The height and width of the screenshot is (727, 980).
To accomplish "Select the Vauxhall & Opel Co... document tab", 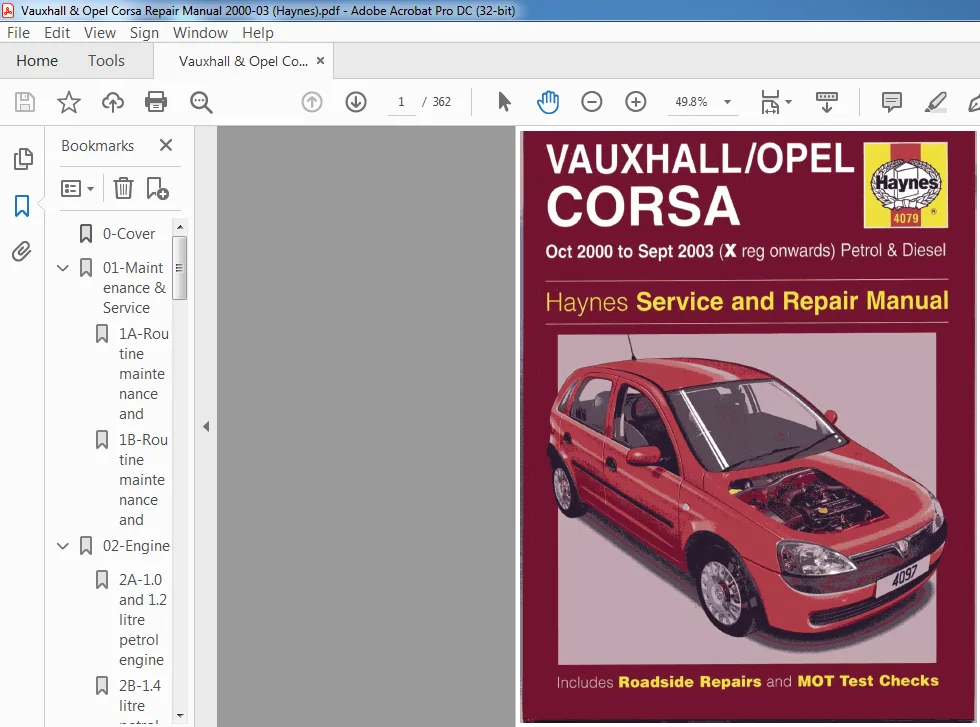I will pos(243,61).
